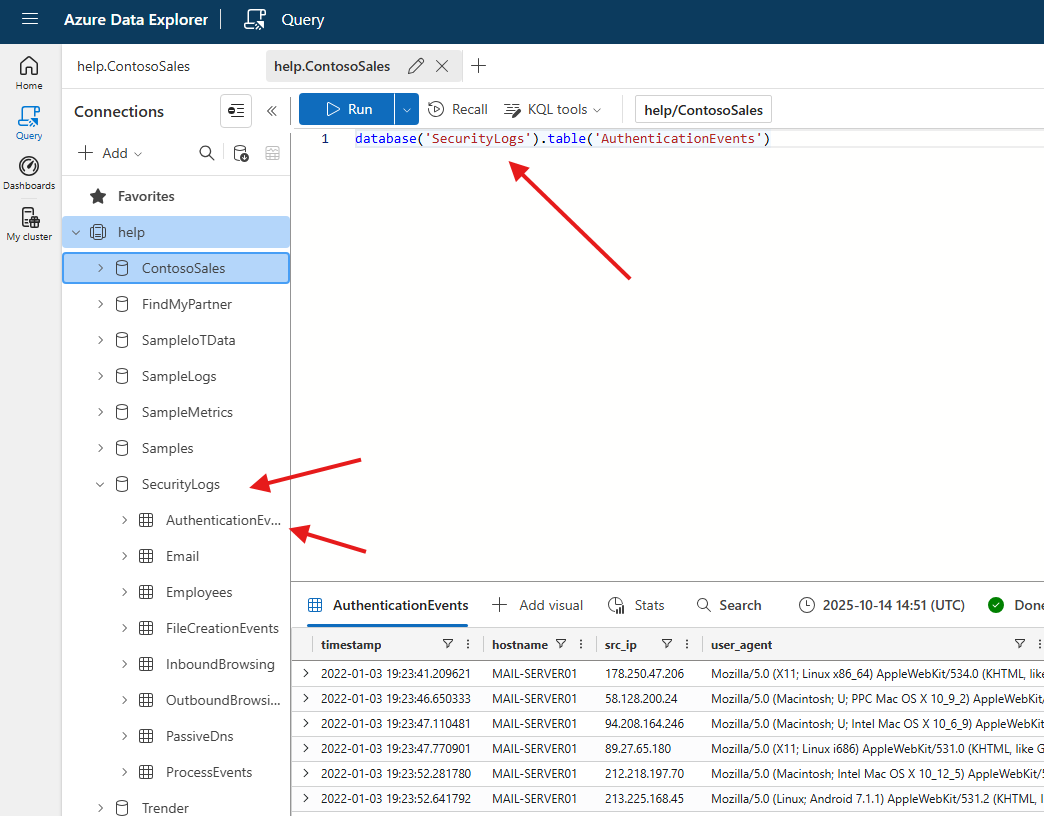Open My cluster page
1044x816 pixels.
click(x=29, y=224)
